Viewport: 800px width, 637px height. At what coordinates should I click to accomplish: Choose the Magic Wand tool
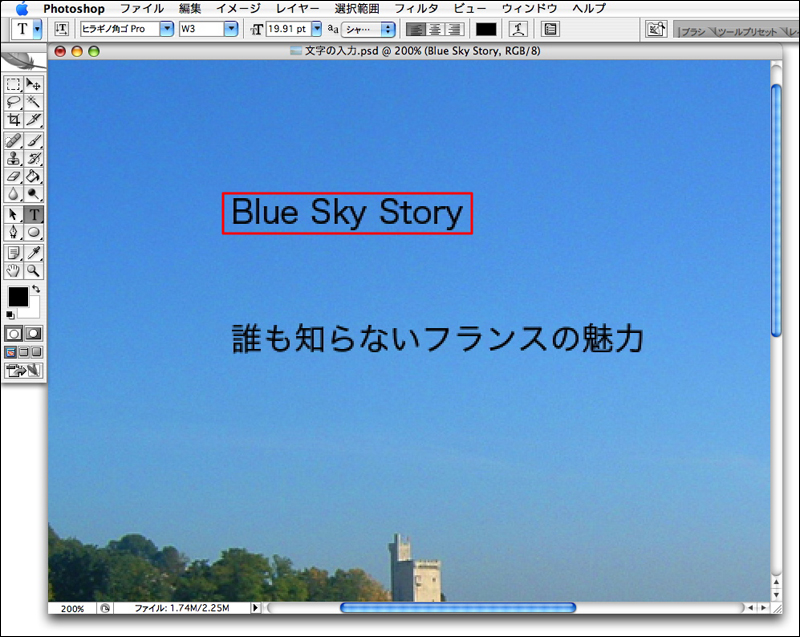(33, 102)
